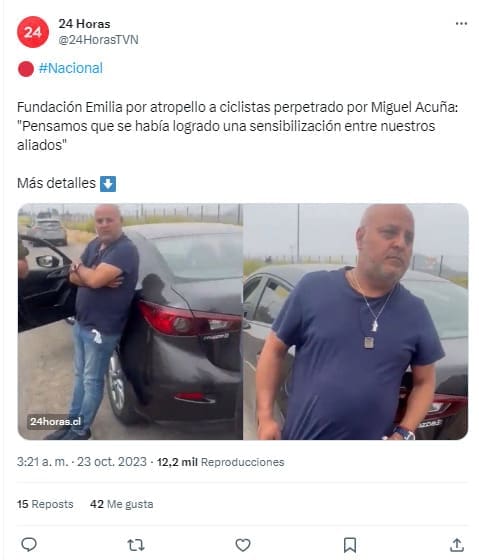
Task: Click the reply speech bubble icon
Action: tap(29, 545)
